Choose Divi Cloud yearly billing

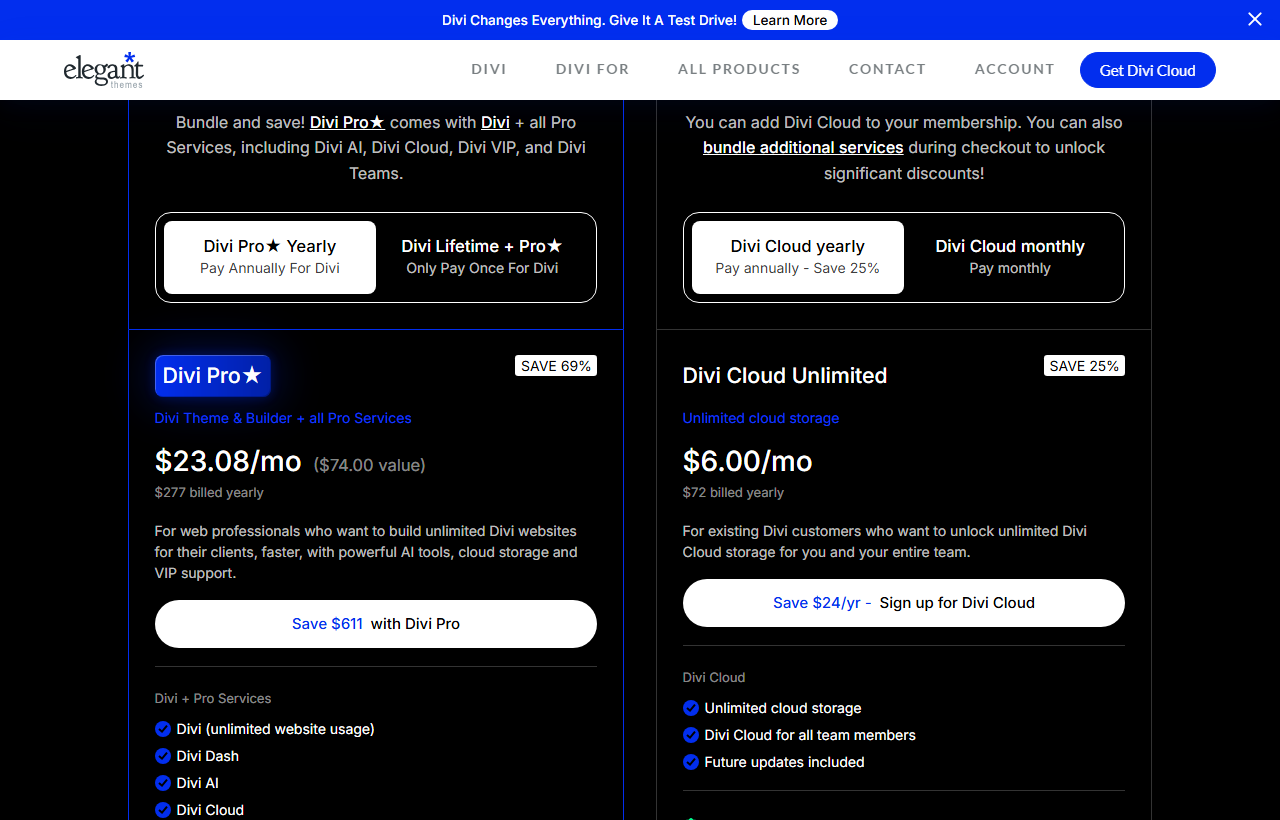(x=798, y=257)
